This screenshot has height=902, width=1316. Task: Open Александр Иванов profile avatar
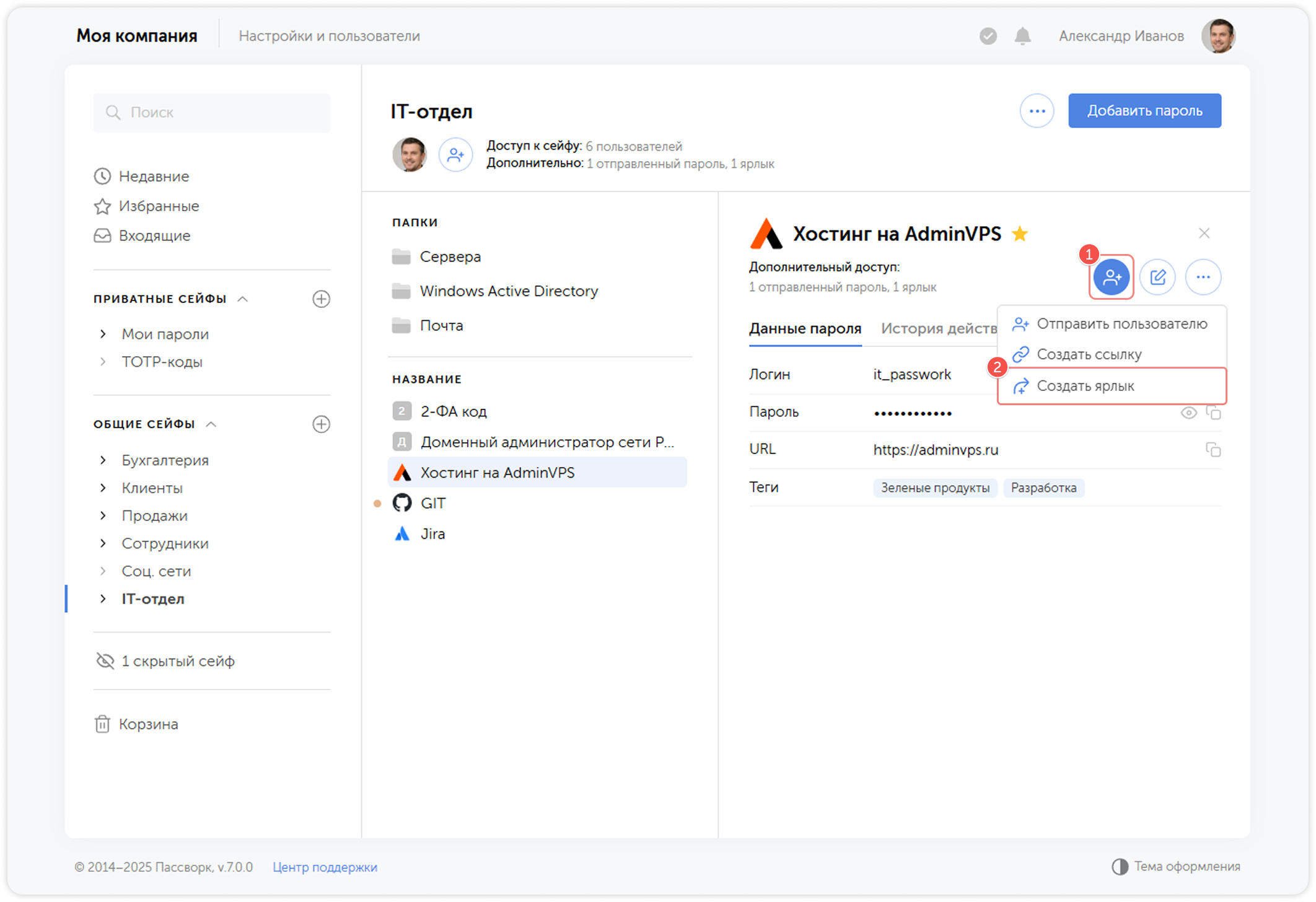[1219, 36]
